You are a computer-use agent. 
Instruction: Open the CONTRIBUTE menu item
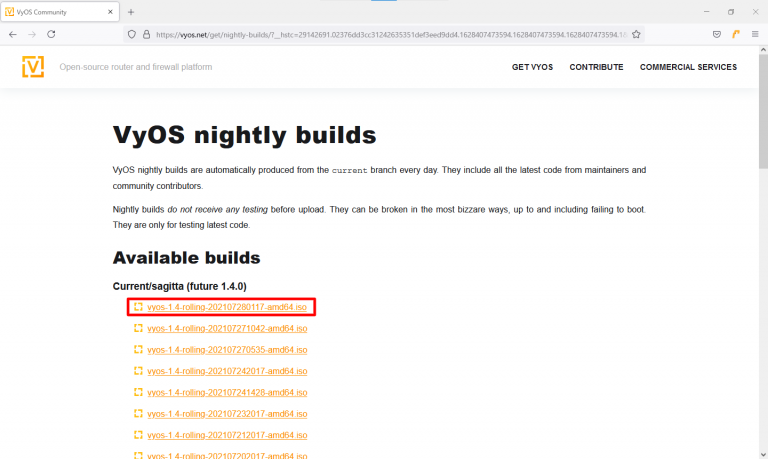[x=596, y=67]
